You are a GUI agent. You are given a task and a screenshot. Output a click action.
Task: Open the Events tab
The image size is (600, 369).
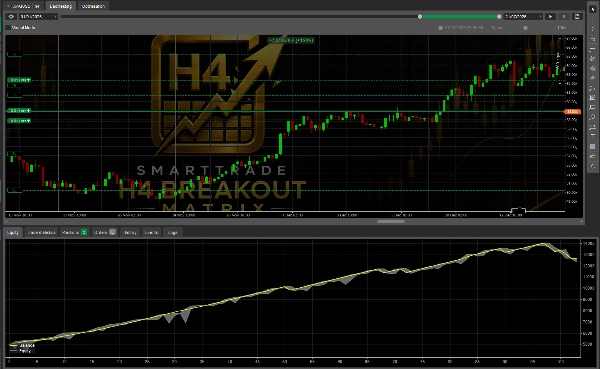point(151,232)
